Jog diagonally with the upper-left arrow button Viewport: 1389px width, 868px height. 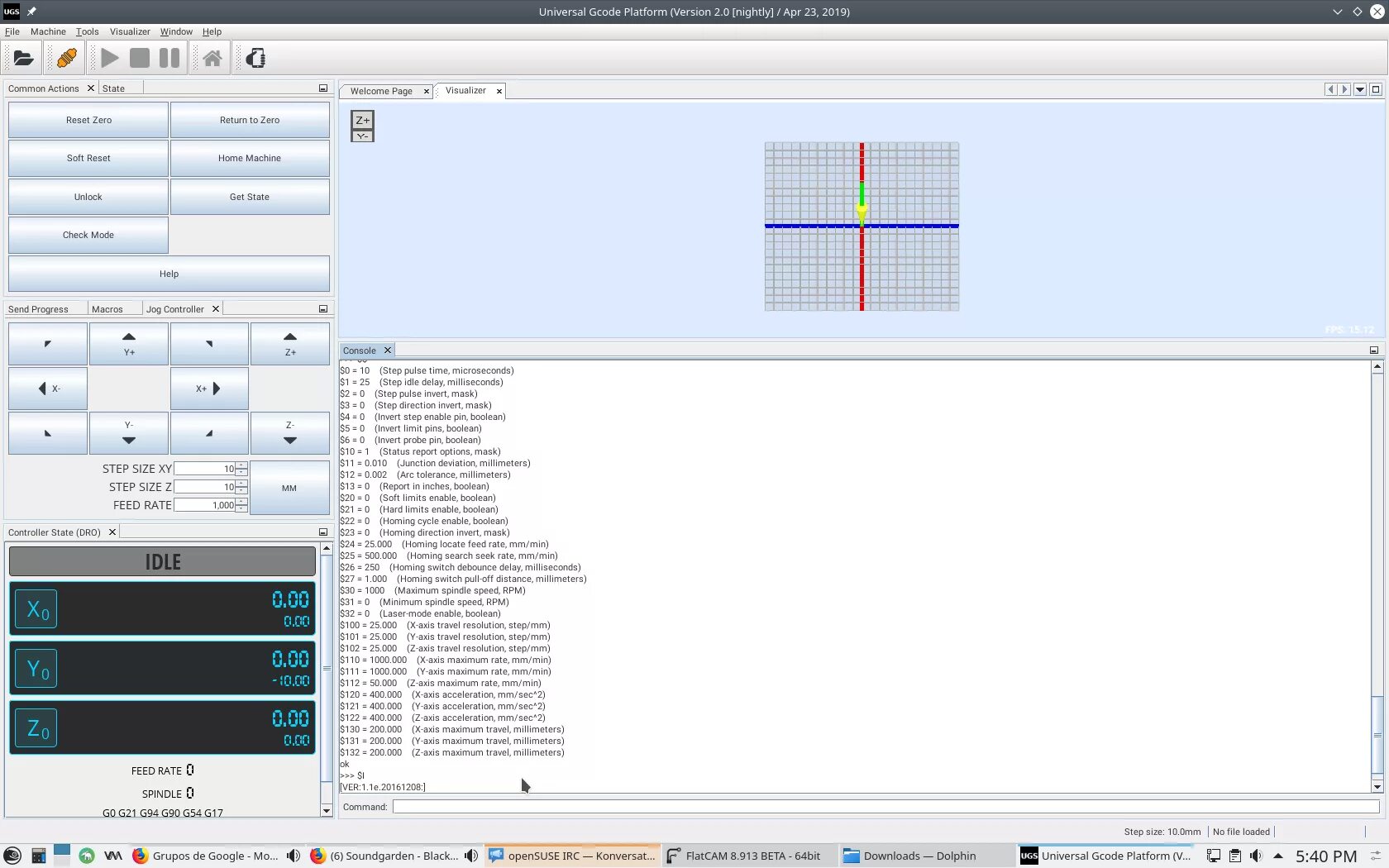point(48,344)
